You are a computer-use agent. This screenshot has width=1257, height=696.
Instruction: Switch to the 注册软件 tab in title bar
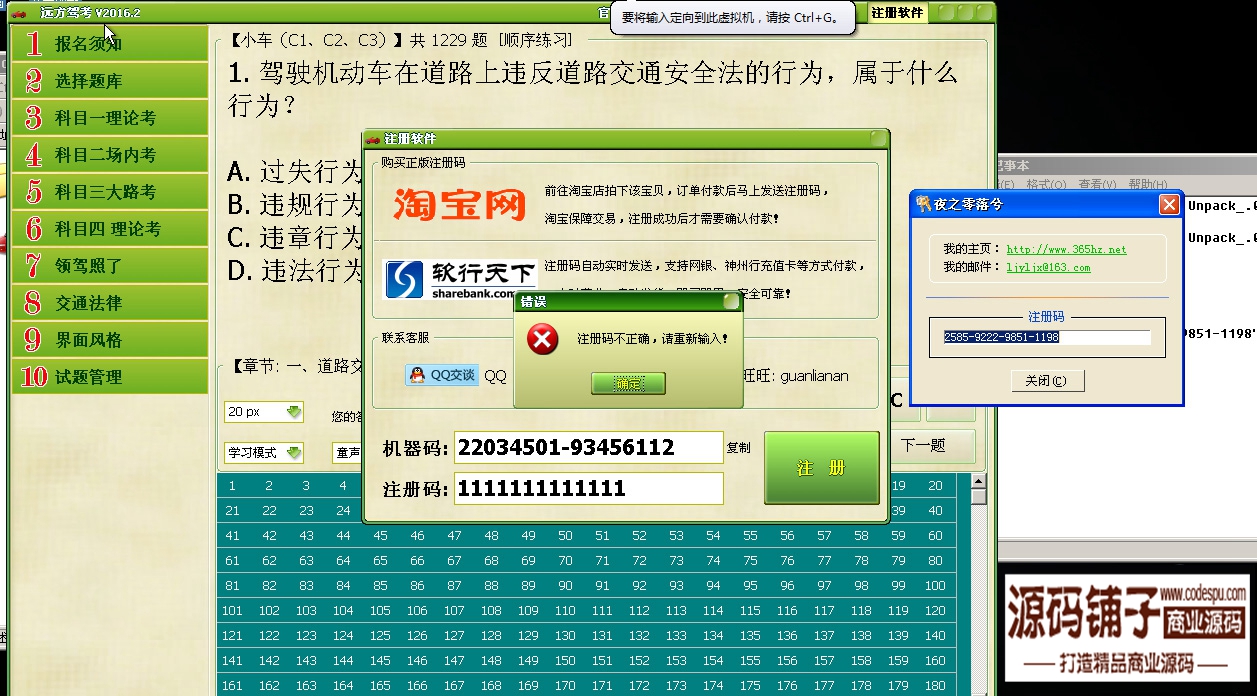tap(897, 13)
